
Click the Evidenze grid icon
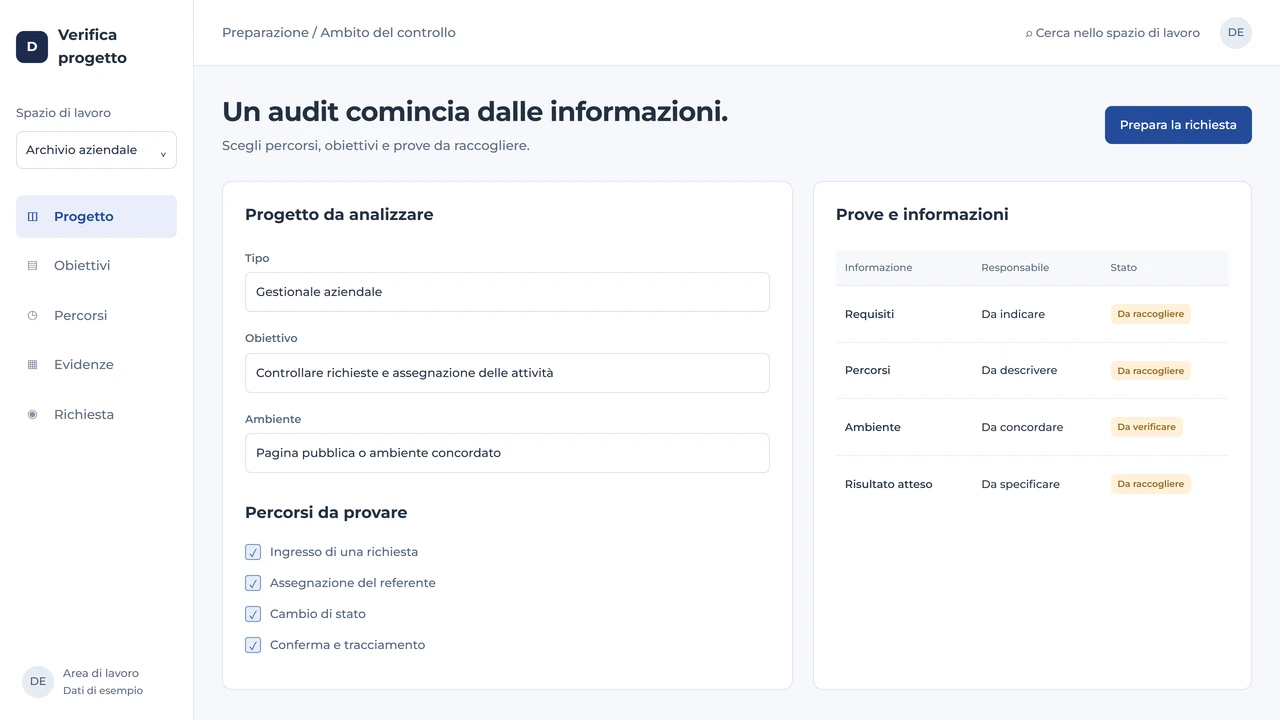click(32, 365)
